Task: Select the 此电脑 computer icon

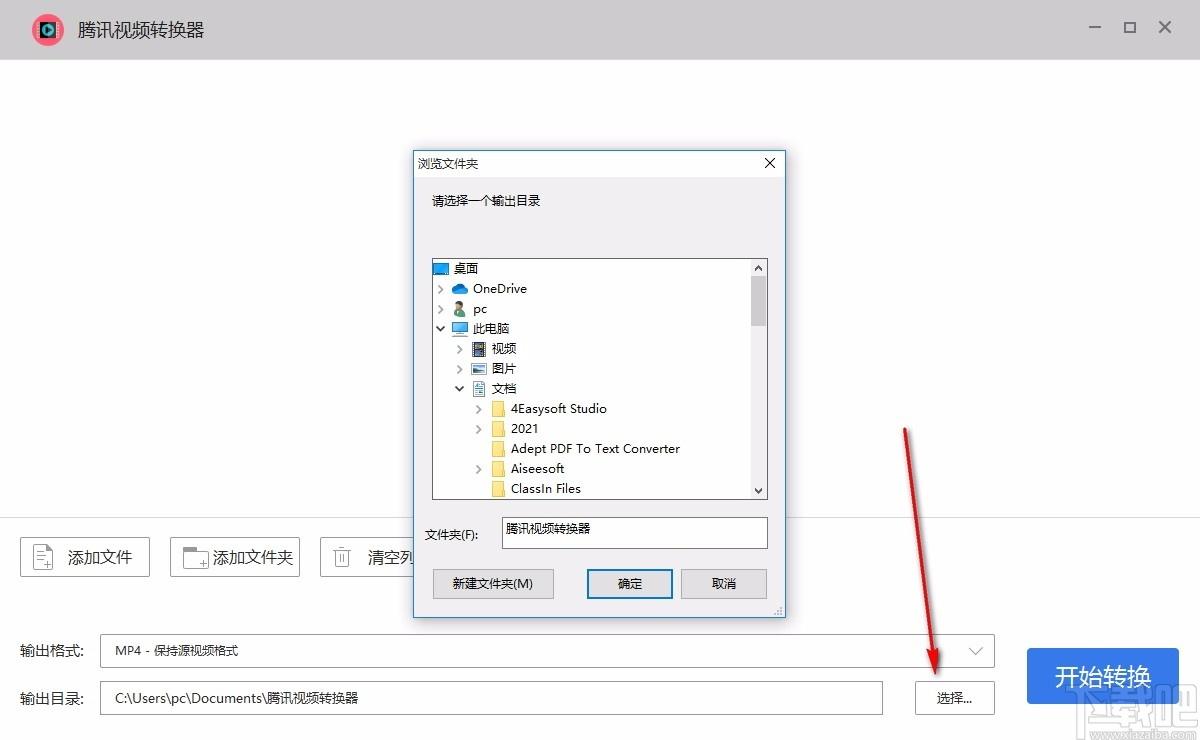Action: [460, 328]
